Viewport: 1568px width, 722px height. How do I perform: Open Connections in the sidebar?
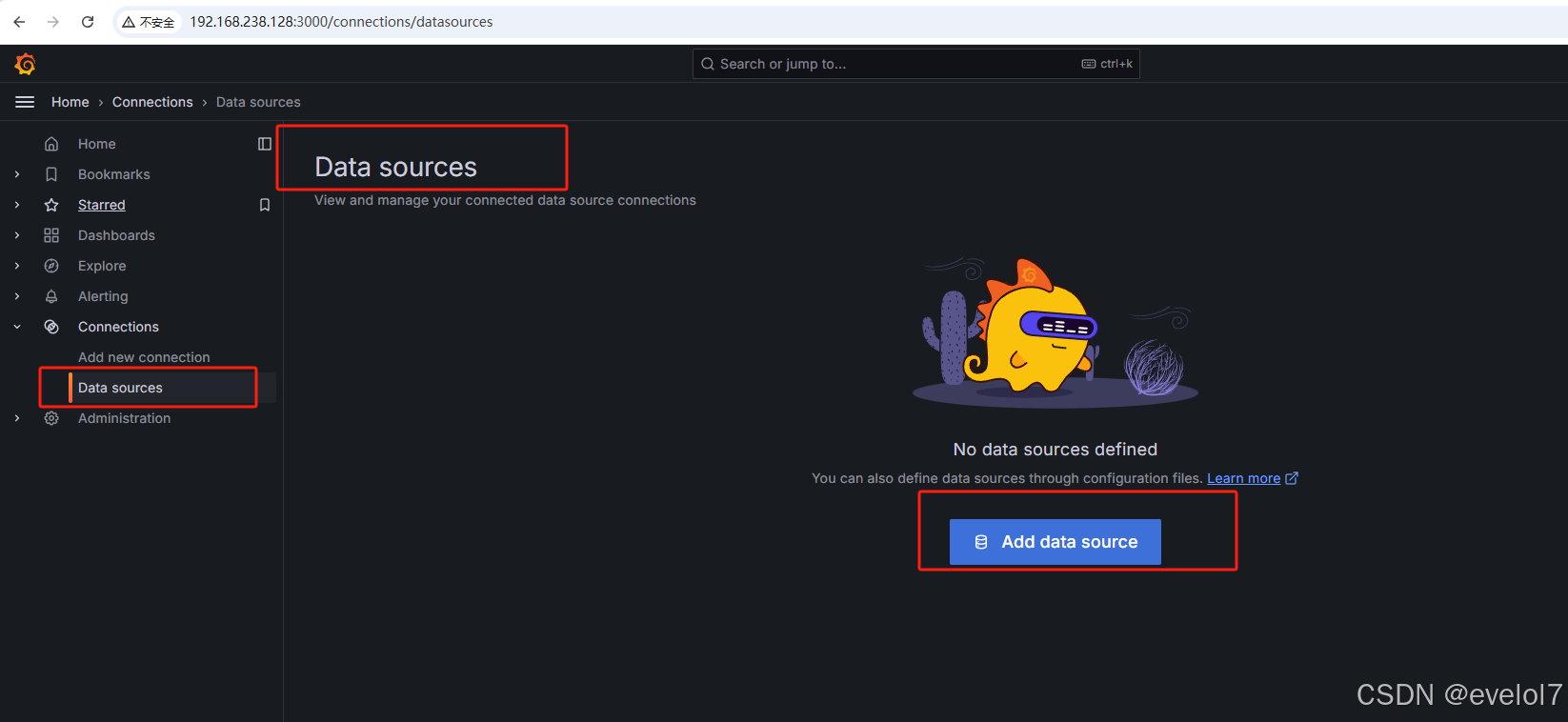pos(118,327)
